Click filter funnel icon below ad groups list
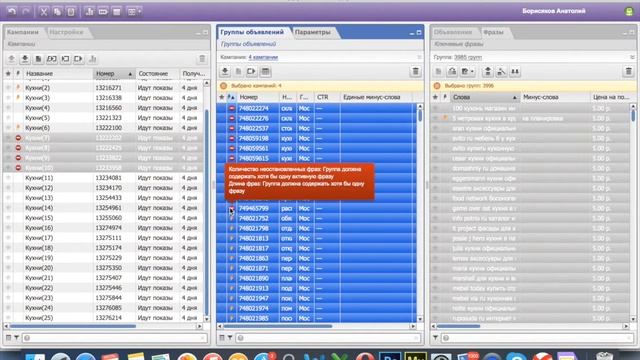This screenshot has width=640, height=360. point(230,338)
